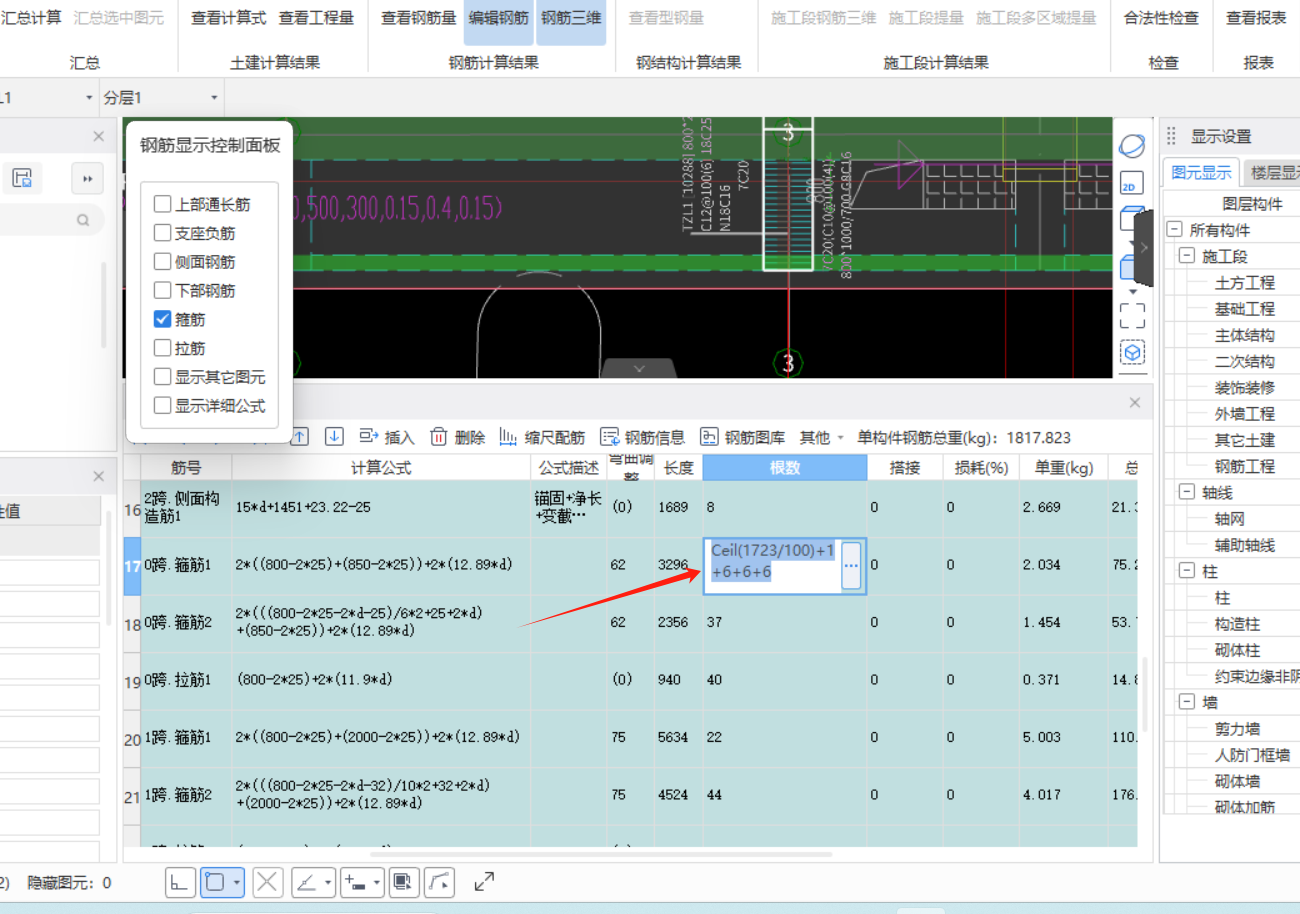The height and width of the screenshot is (914, 1300).
Task: Click the rectangle snap mode icon
Action: tap(215, 882)
